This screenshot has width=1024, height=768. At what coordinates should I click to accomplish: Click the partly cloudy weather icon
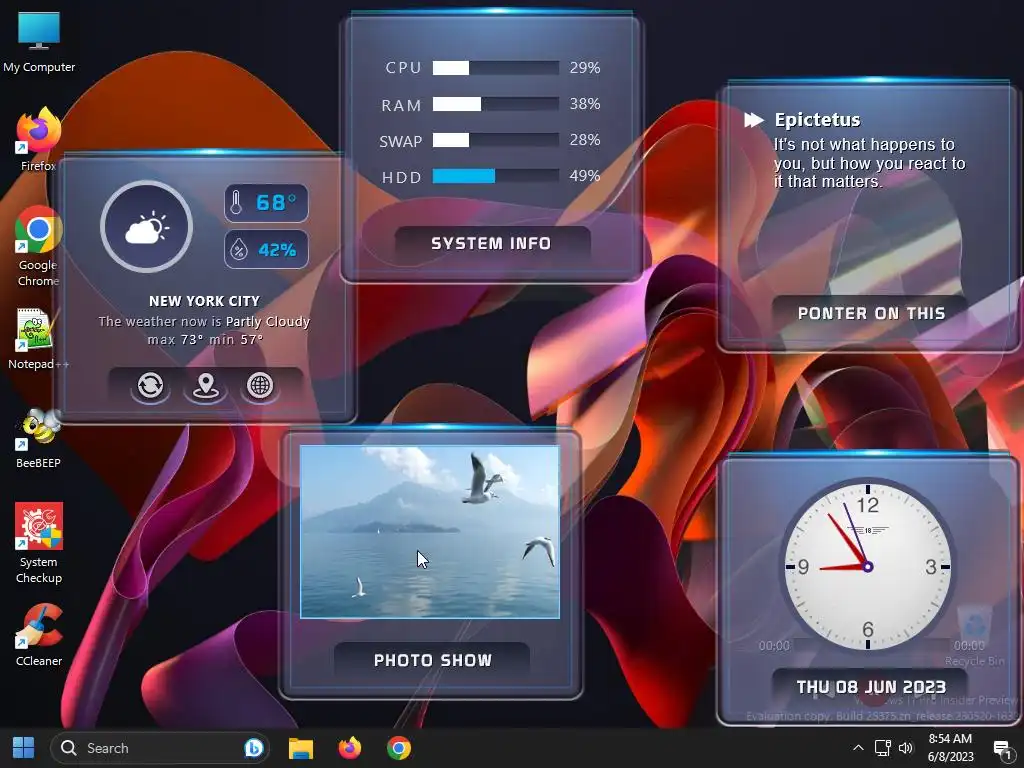click(x=146, y=226)
